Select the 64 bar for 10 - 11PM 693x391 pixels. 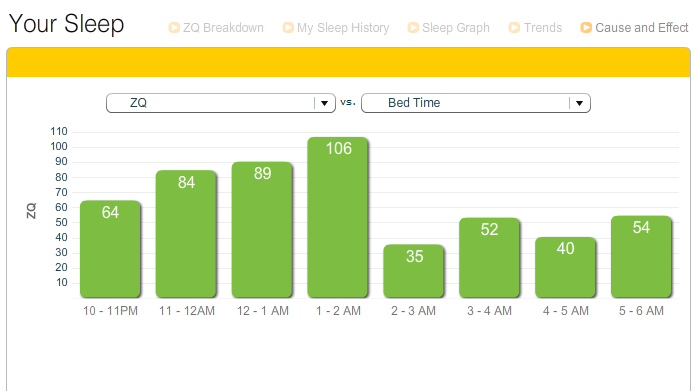(110, 249)
